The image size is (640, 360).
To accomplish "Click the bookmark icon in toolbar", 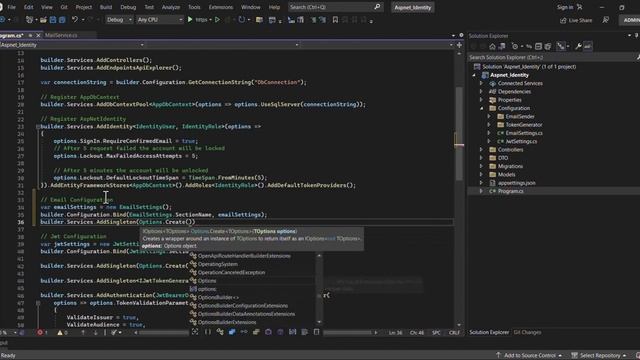I will [335, 20].
